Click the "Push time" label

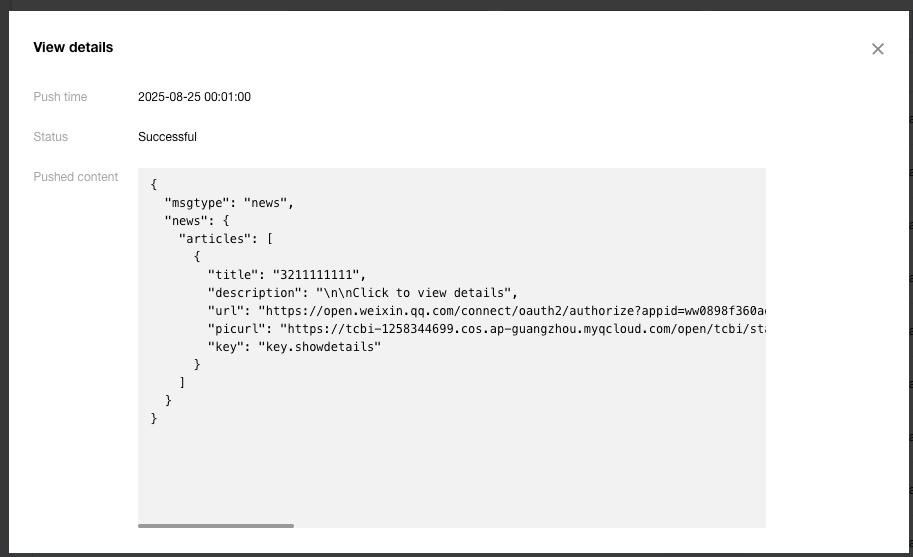coord(60,97)
